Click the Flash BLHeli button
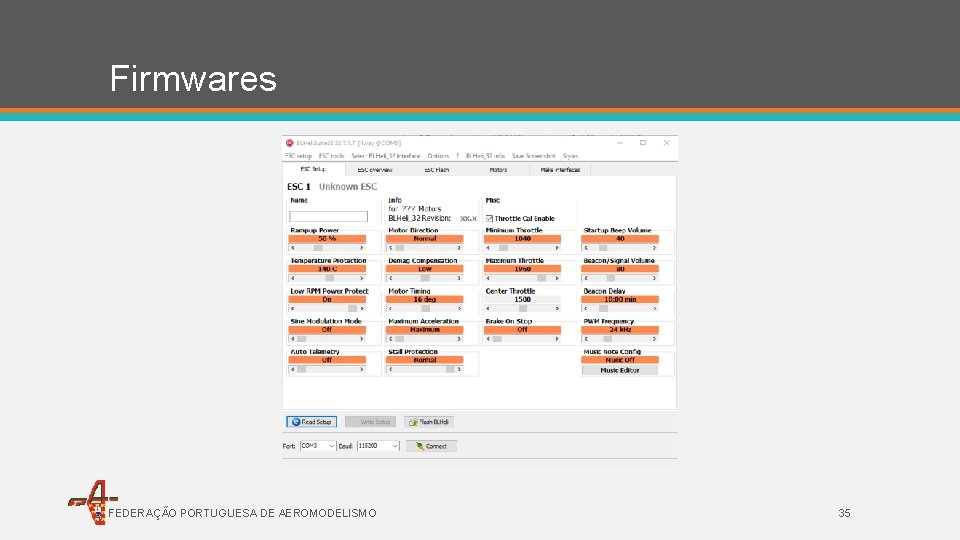This screenshot has width=960, height=540. click(x=429, y=422)
